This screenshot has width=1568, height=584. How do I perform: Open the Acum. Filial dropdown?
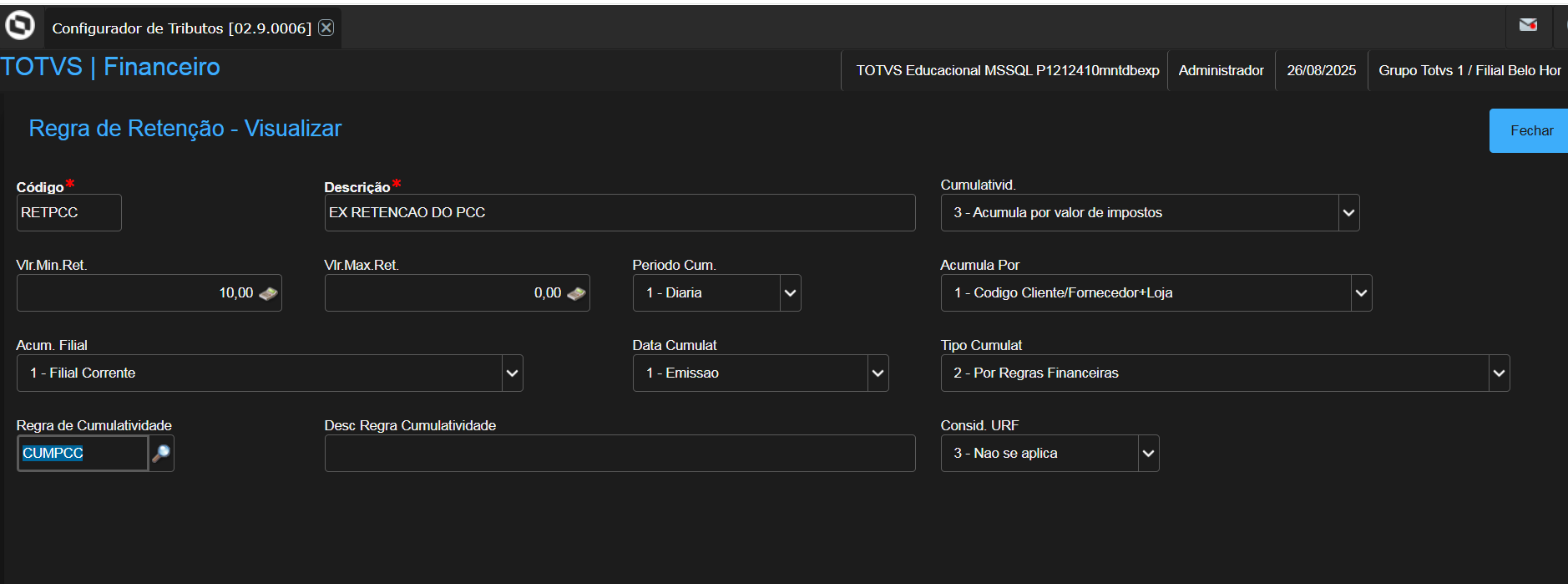tap(512, 373)
